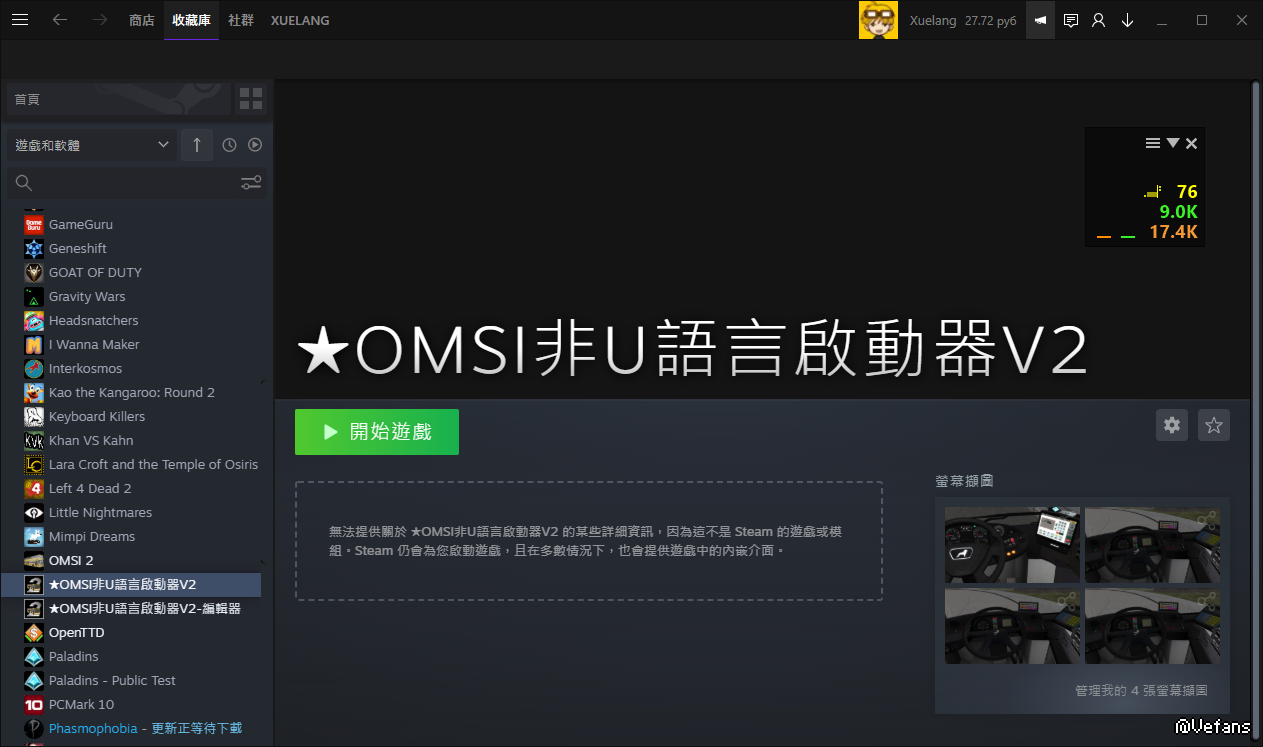Open the advanced filter sliders icon

[251, 182]
